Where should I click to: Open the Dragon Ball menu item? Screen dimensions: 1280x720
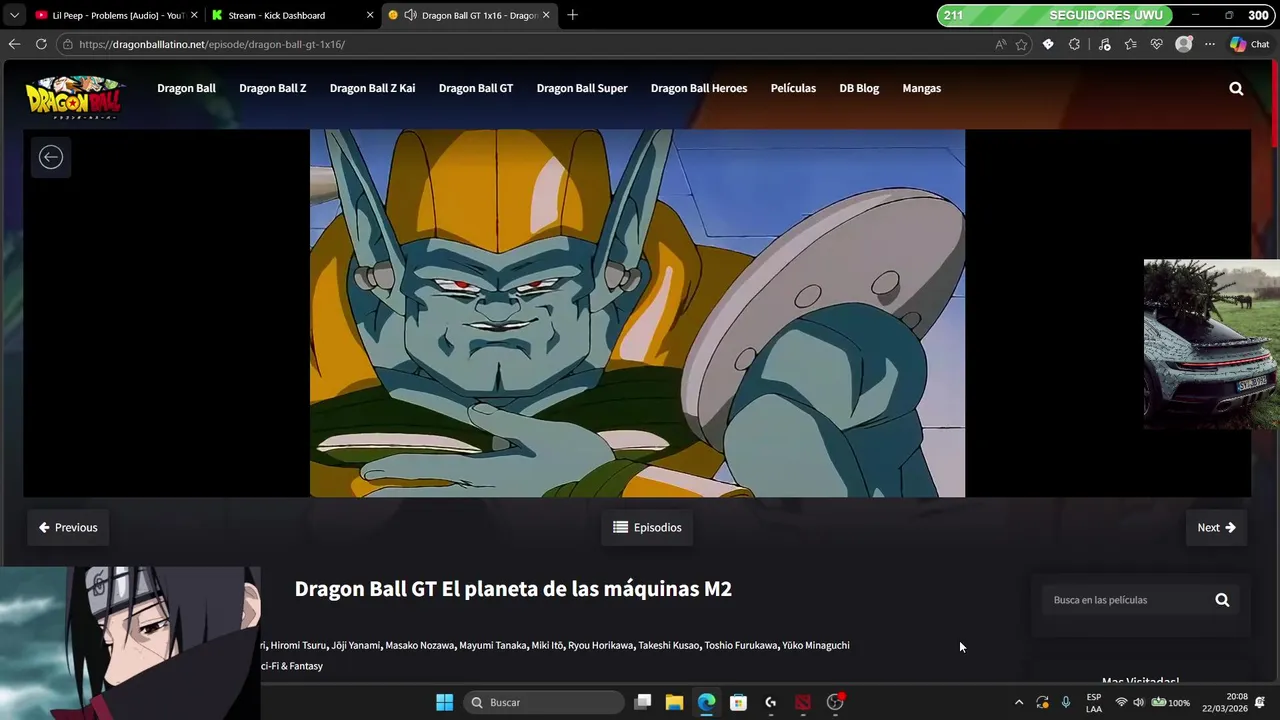coord(186,88)
